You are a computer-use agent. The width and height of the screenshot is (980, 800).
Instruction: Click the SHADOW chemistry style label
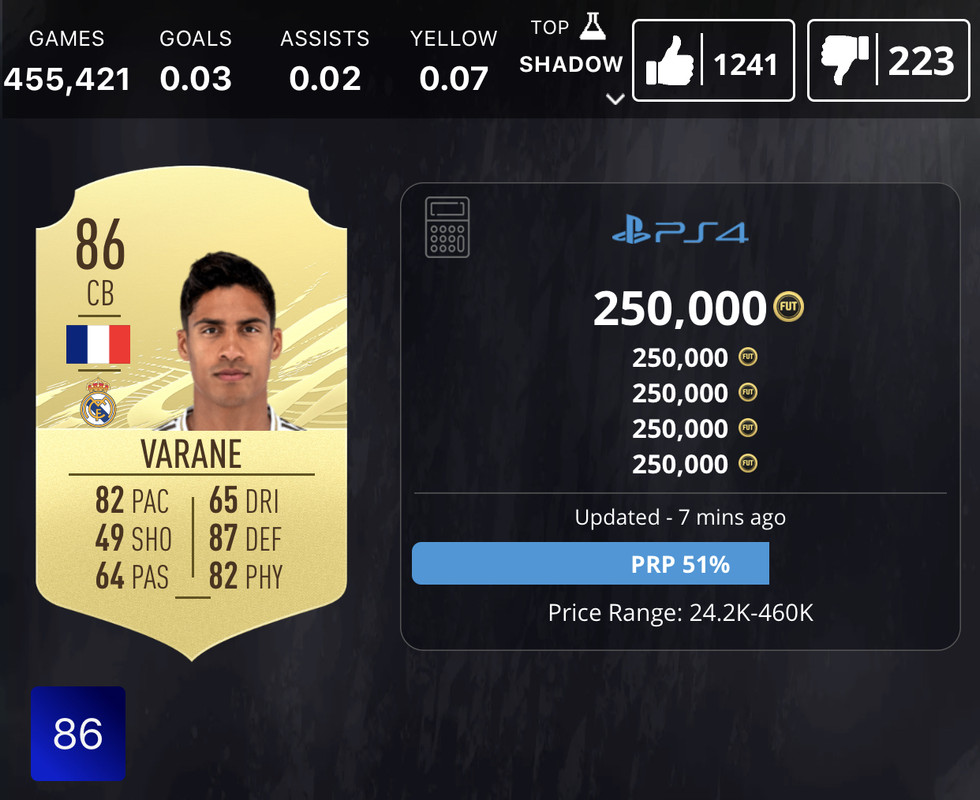pyautogui.click(x=571, y=64)
